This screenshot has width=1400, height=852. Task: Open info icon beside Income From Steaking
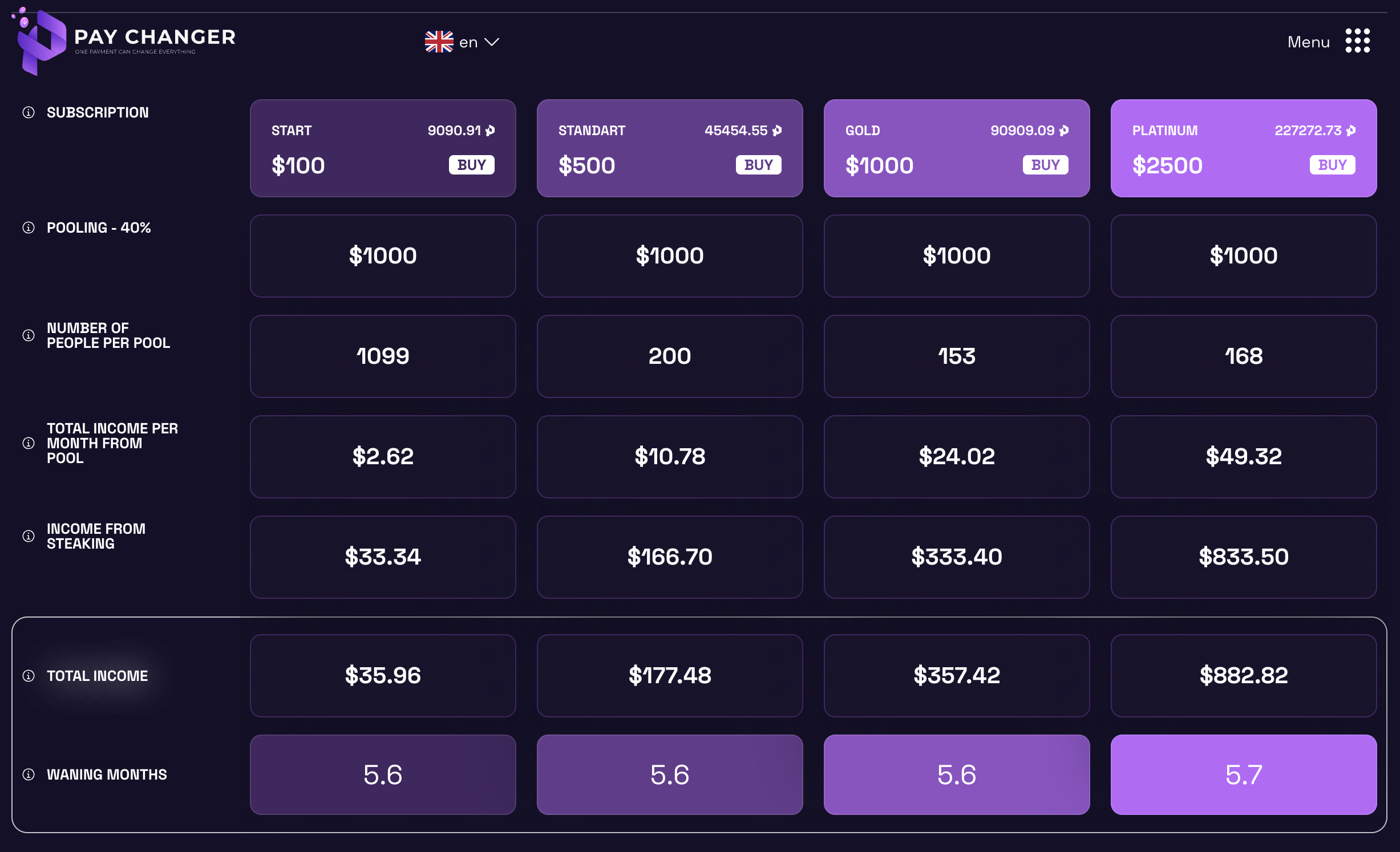[x=29, y=536]
